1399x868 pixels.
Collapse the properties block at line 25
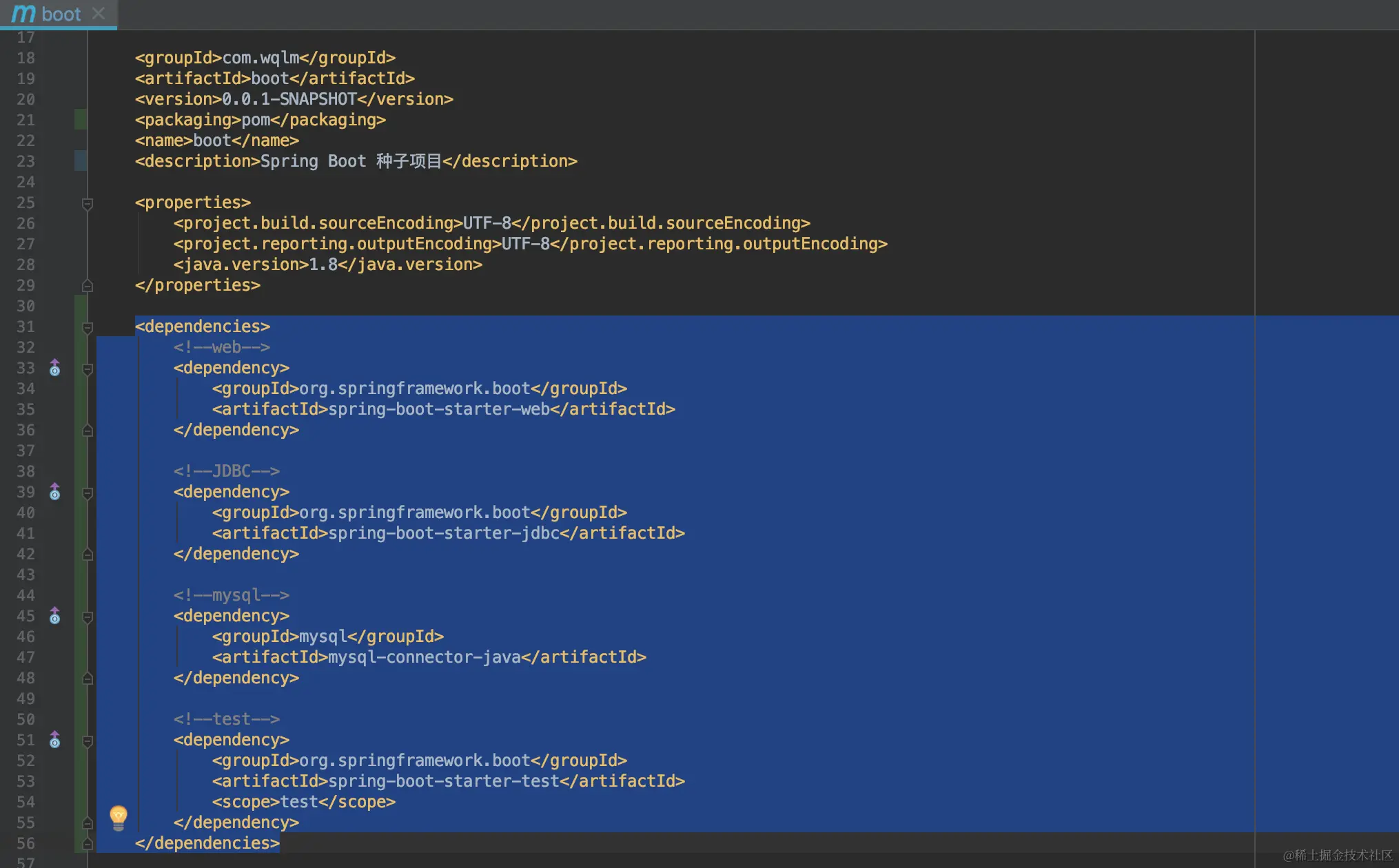(x=88, y=204)
